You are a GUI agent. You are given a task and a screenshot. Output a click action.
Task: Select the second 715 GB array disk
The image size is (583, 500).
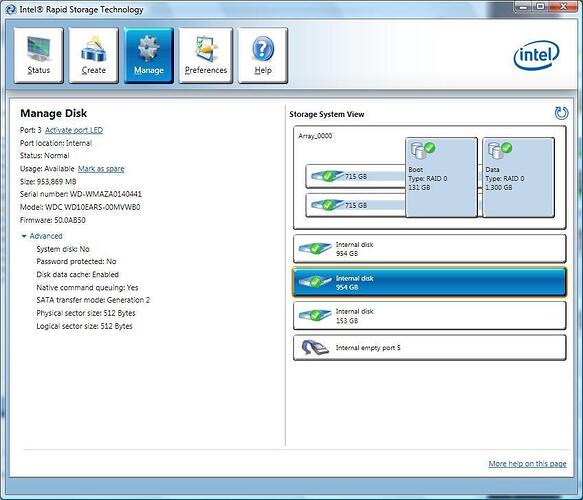pos(355,205)
